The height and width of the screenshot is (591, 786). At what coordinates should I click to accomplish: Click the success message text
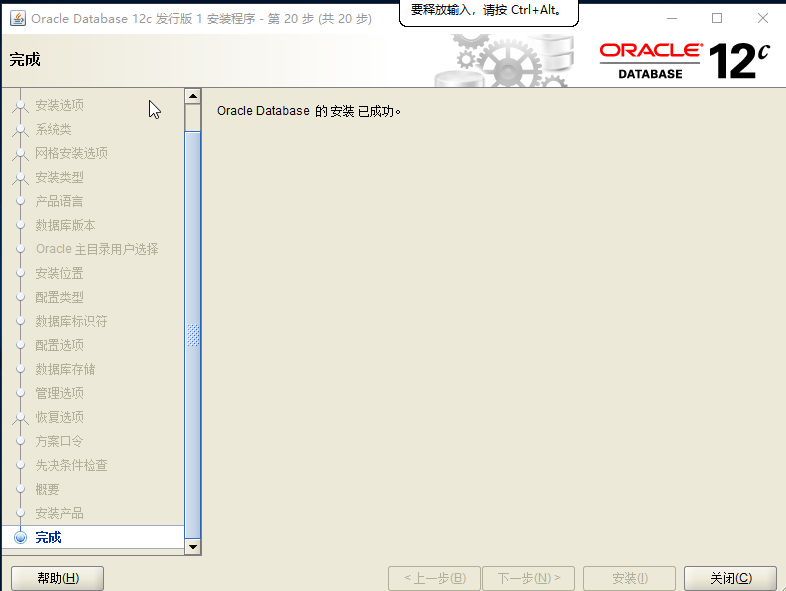[309, 111]
